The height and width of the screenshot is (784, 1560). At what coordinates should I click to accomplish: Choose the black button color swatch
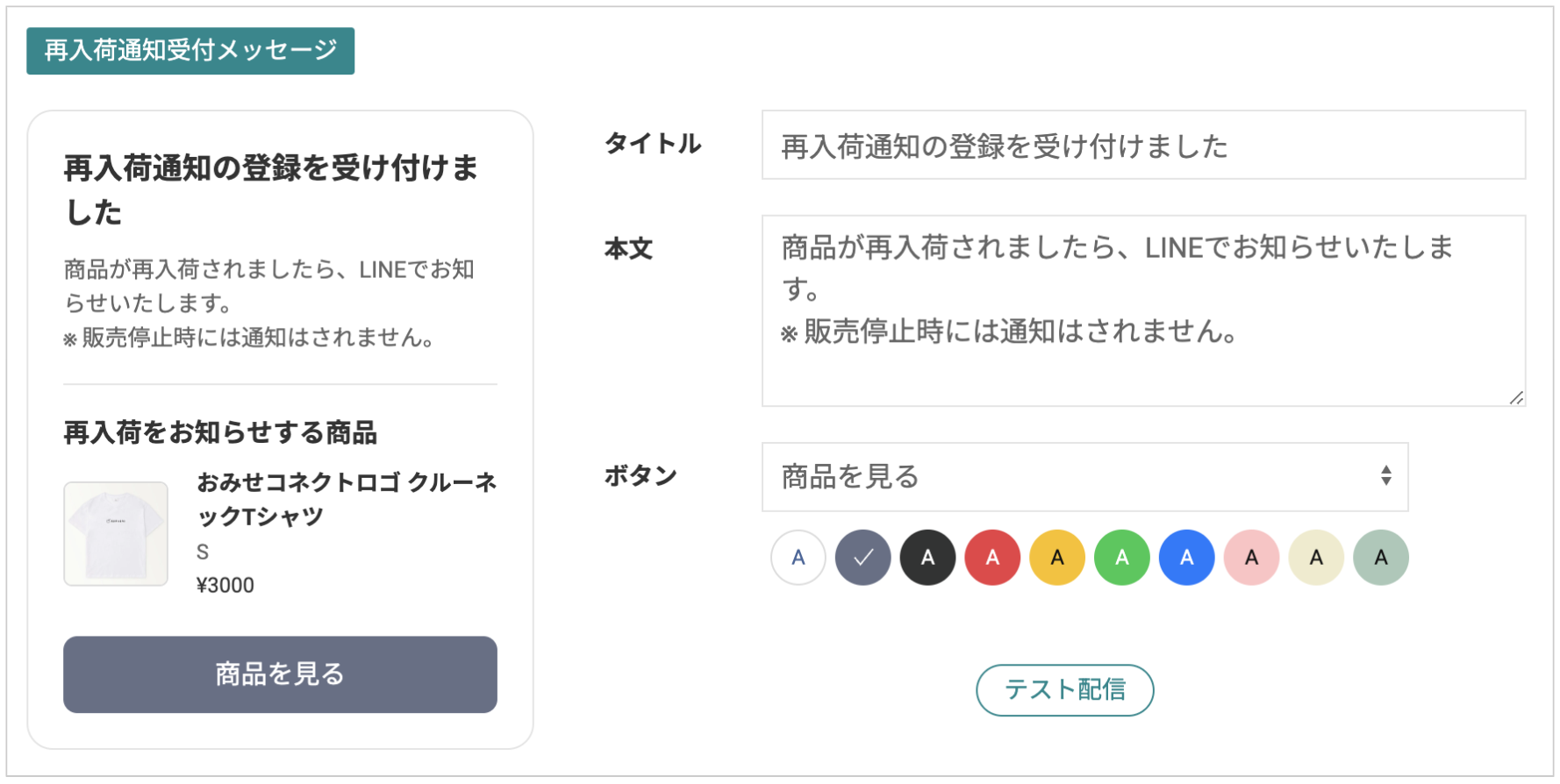pyautogui.click(x=927, y=558)
